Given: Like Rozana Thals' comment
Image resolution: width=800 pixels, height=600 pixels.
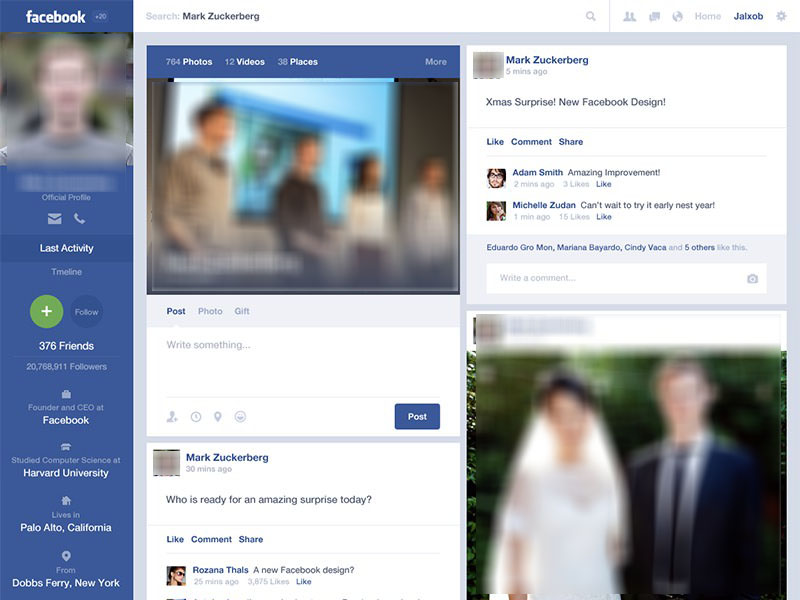Looking at the screenshot, I should click(304, 582).
